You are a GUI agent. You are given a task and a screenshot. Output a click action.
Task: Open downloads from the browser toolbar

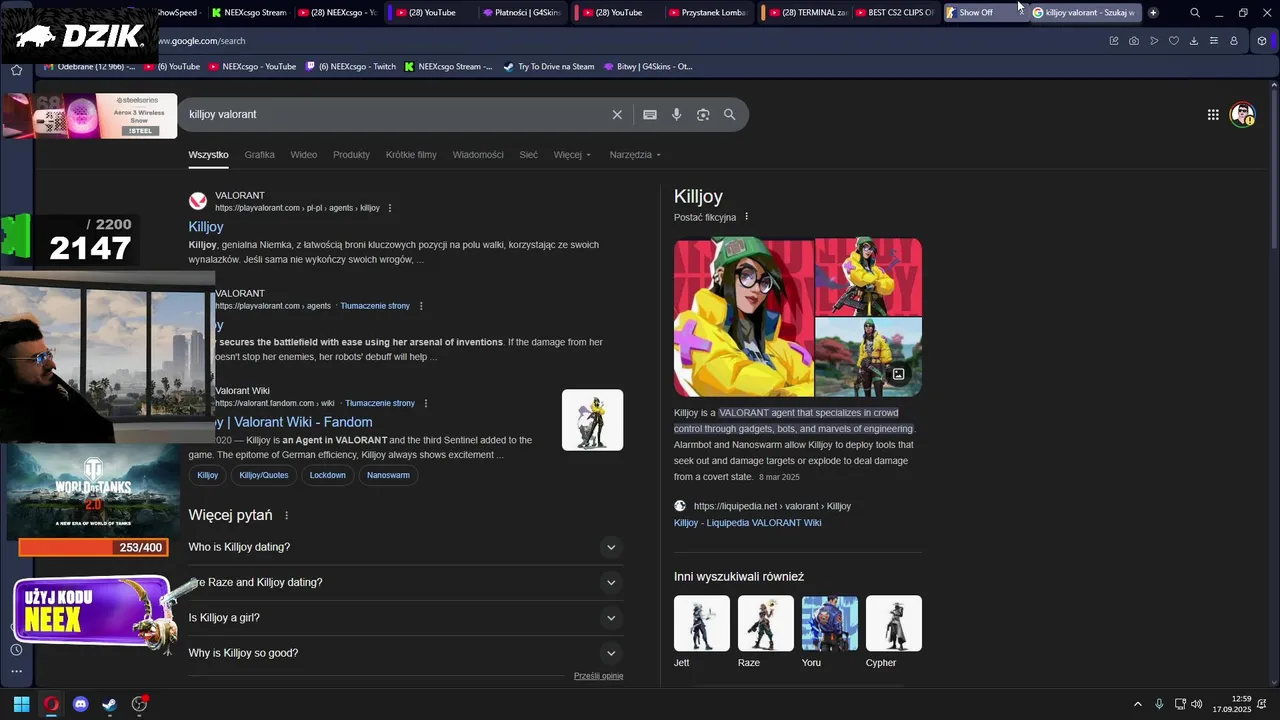point(1194,41)
